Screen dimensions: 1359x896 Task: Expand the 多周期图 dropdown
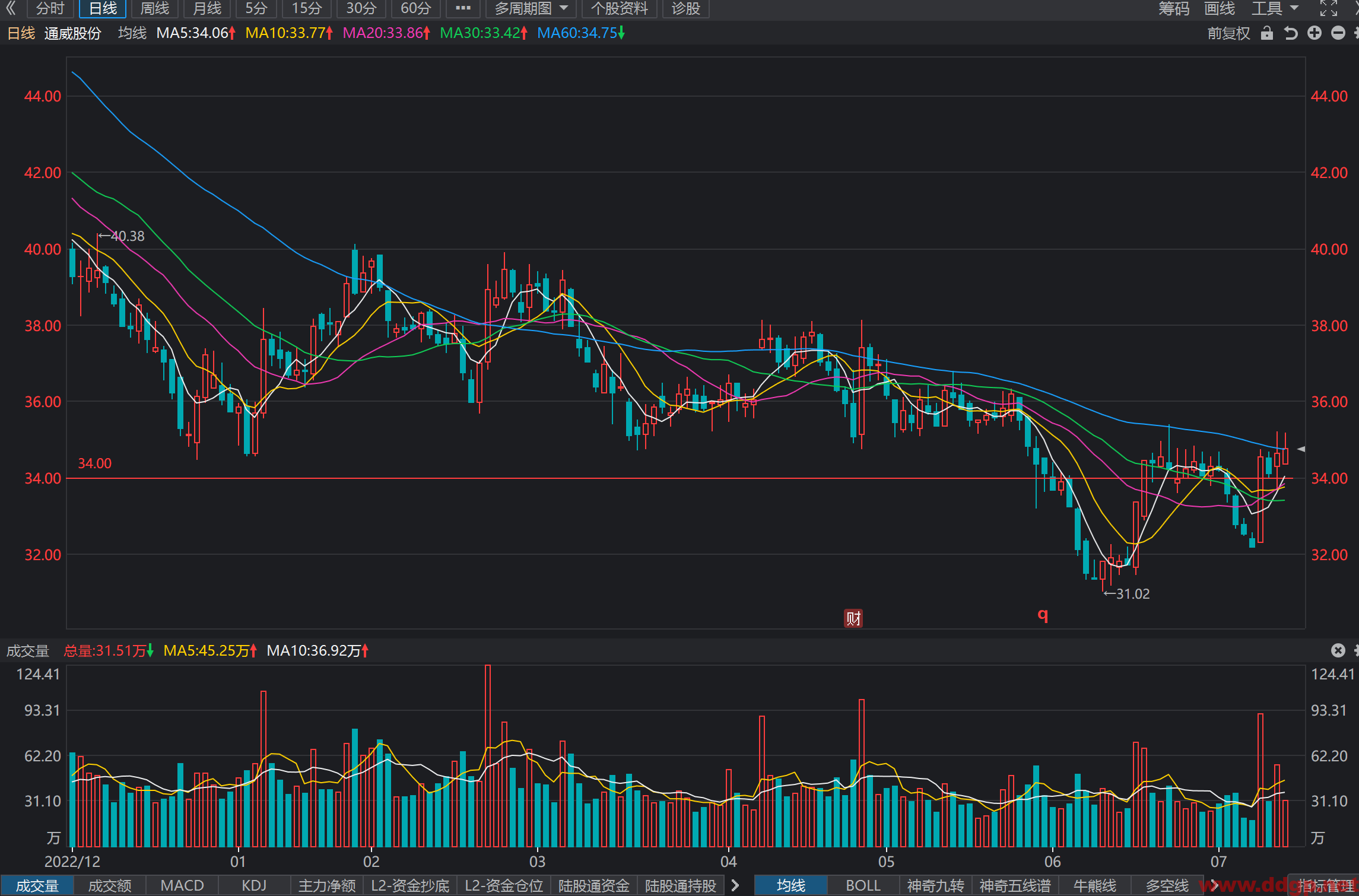point(532,8)
